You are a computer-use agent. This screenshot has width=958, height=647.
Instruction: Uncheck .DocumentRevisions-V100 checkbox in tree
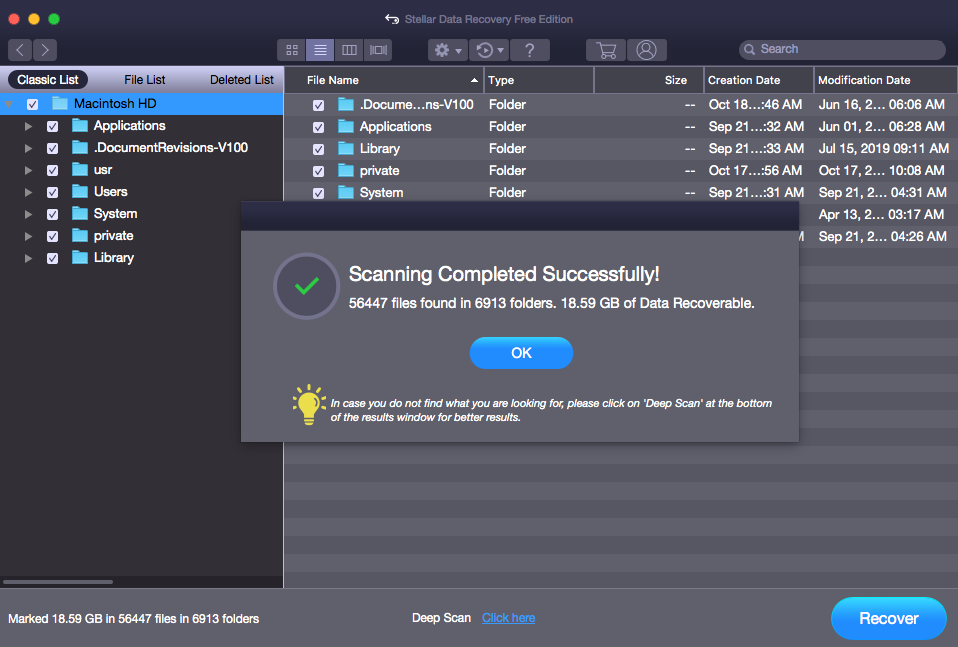[x=53, y=148]
